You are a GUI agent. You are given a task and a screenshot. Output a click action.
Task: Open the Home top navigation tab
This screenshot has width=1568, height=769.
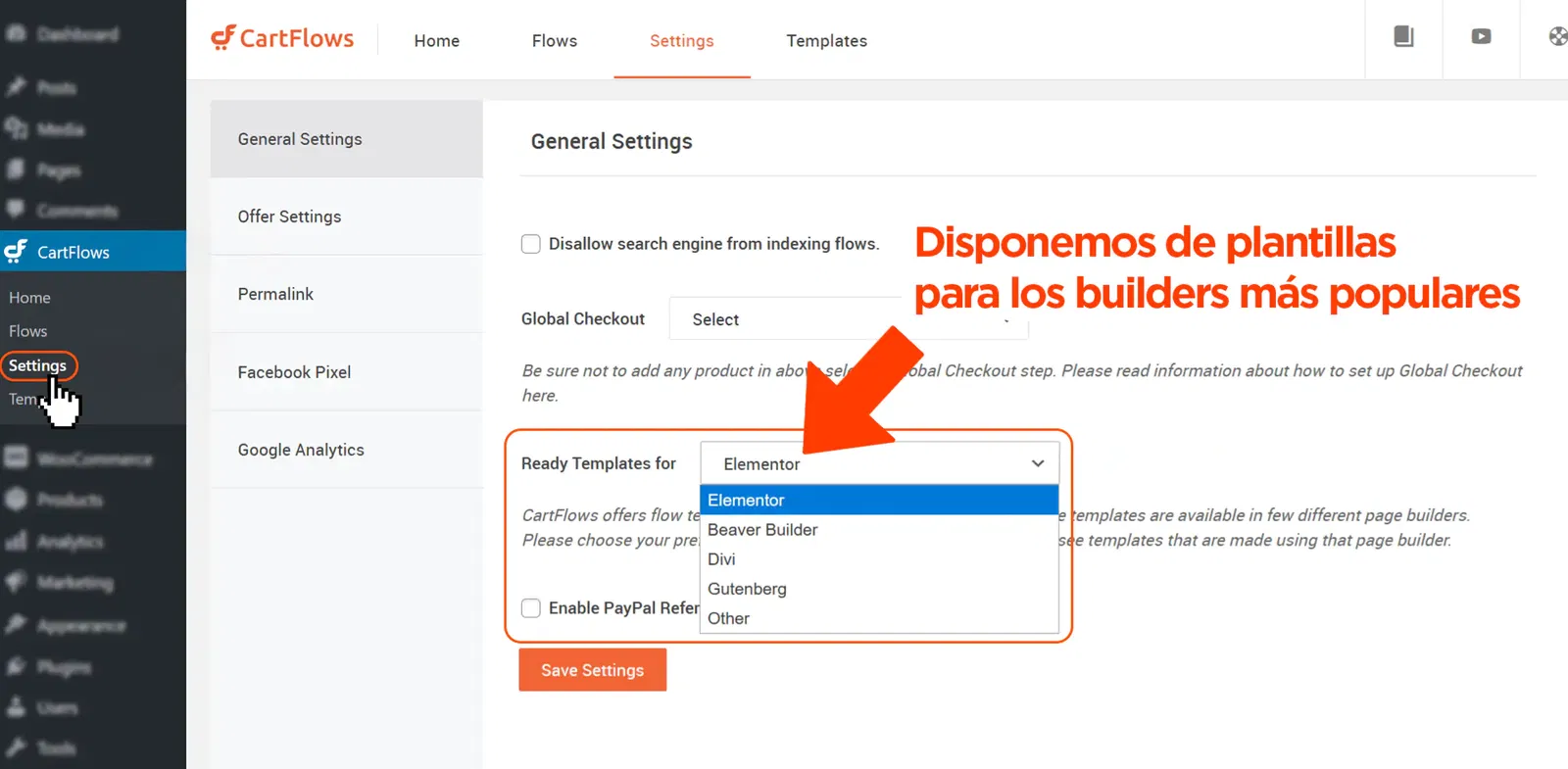pos(436,41)
